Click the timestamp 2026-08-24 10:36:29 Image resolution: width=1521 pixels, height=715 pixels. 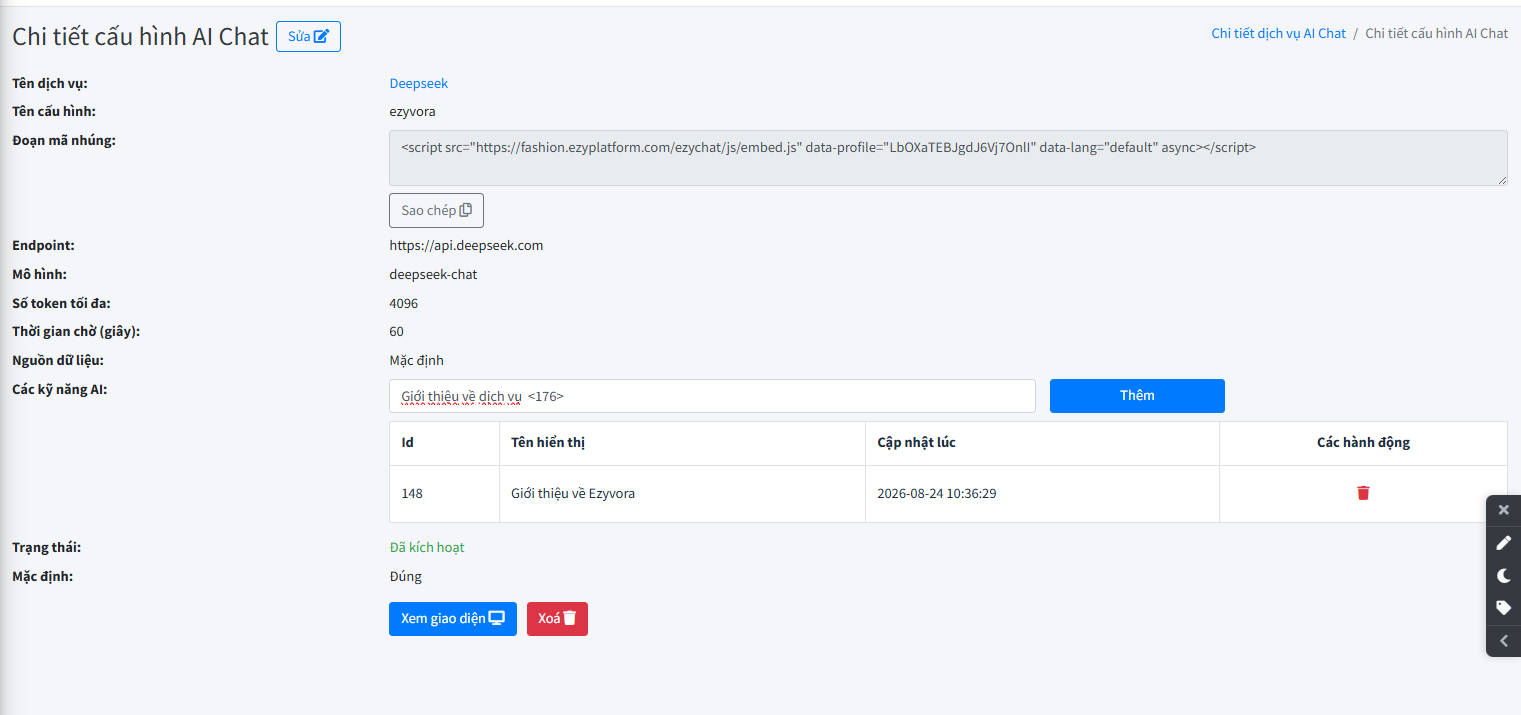point(937,493)
